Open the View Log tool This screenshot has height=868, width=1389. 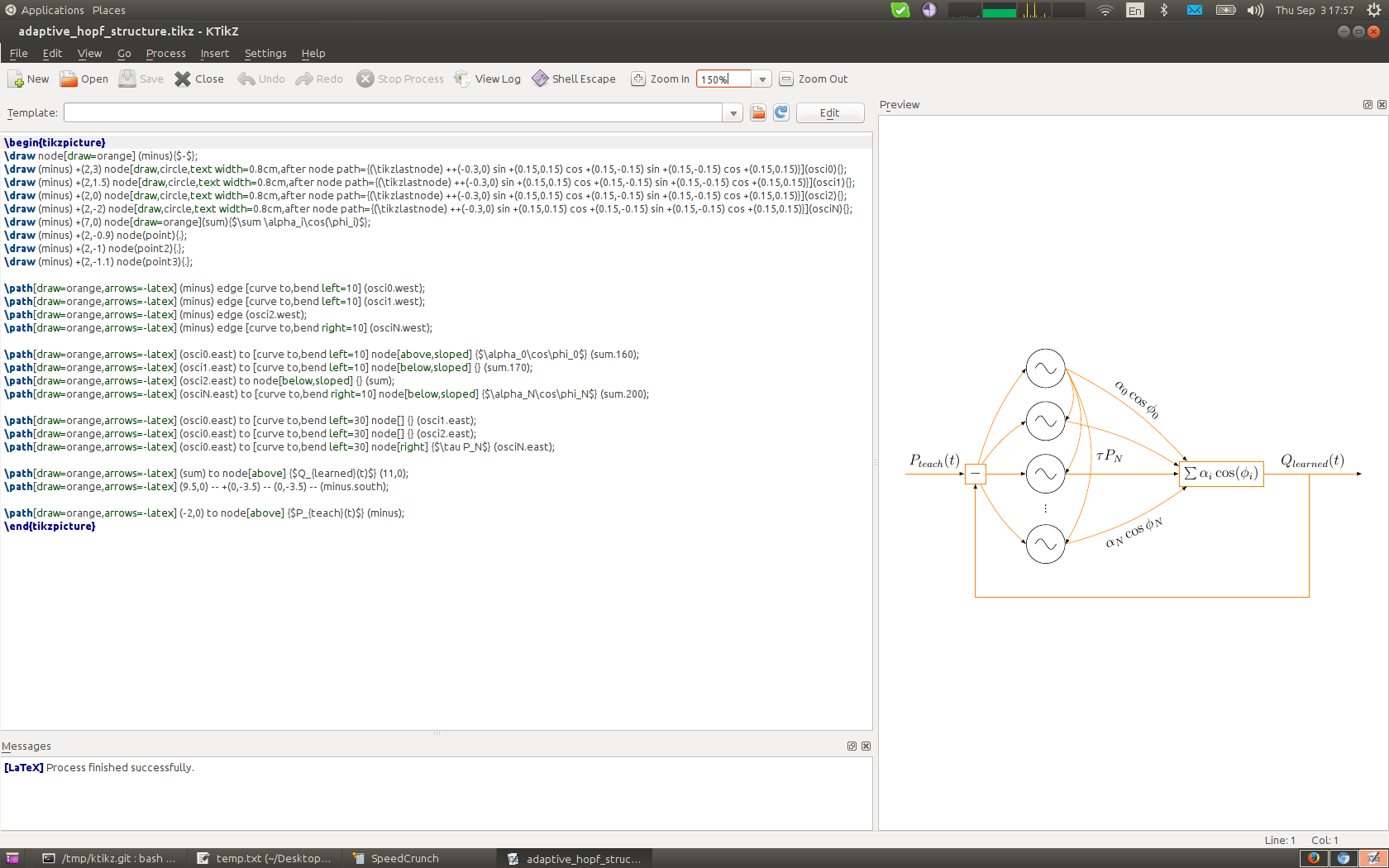tap(463, 79)
